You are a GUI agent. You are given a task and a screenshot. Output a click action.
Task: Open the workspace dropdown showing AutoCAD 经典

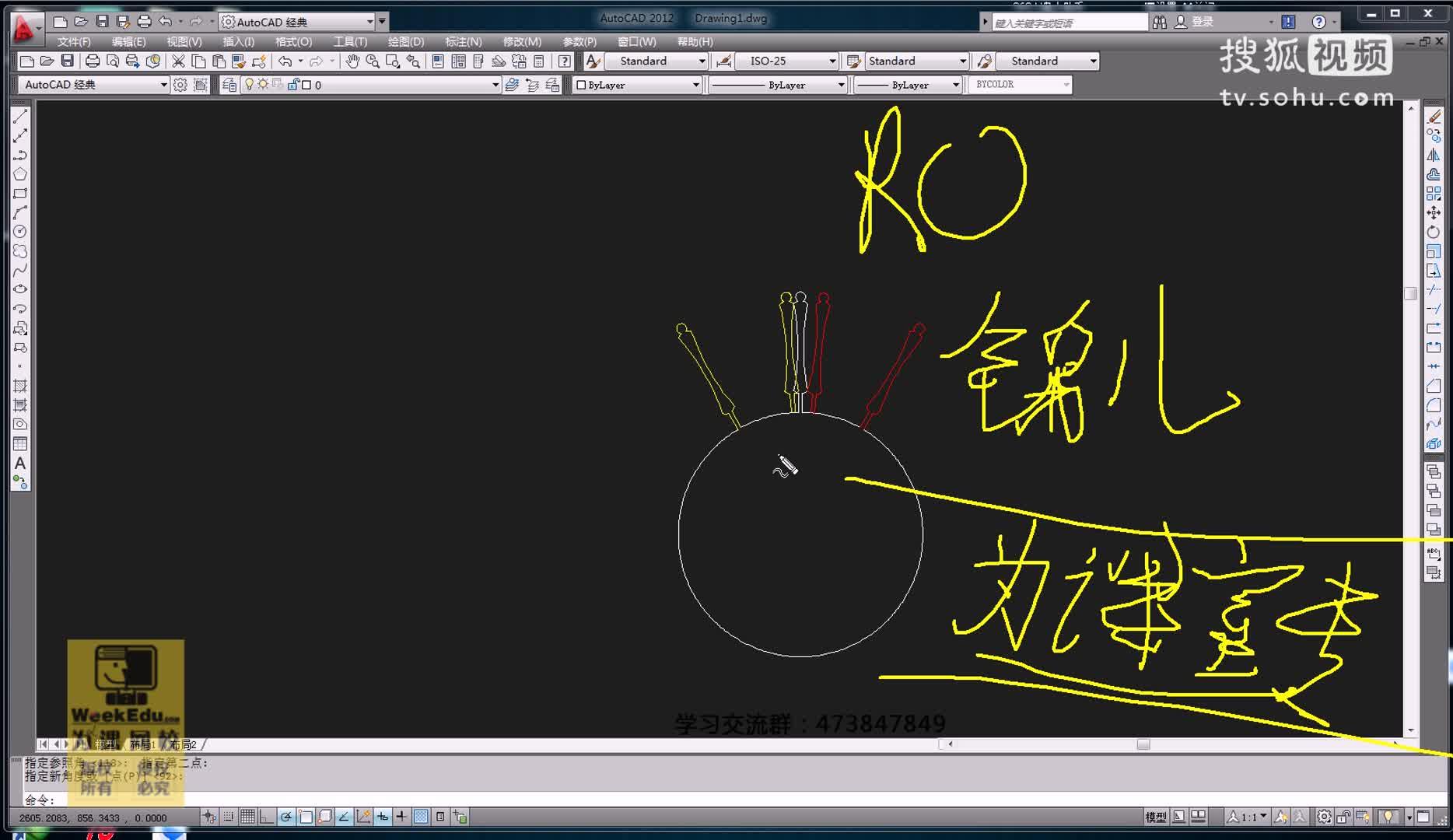point(370,21)
